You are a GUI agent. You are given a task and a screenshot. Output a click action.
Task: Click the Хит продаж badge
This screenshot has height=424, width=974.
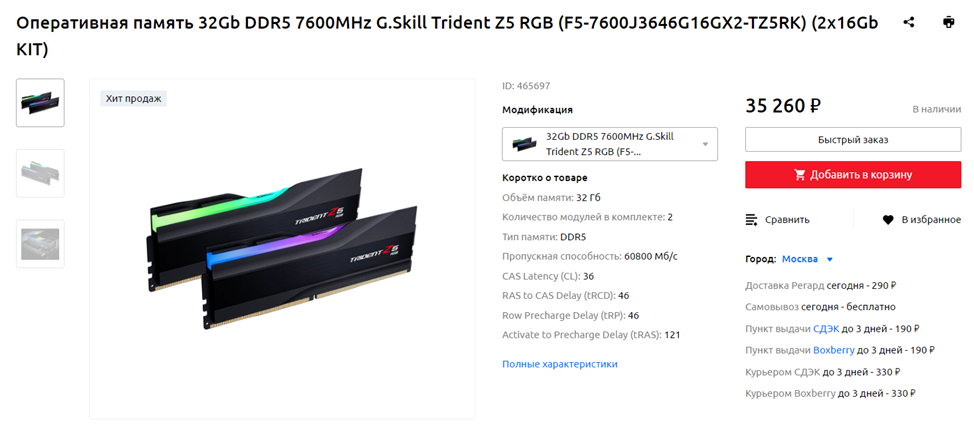point(134,99)
